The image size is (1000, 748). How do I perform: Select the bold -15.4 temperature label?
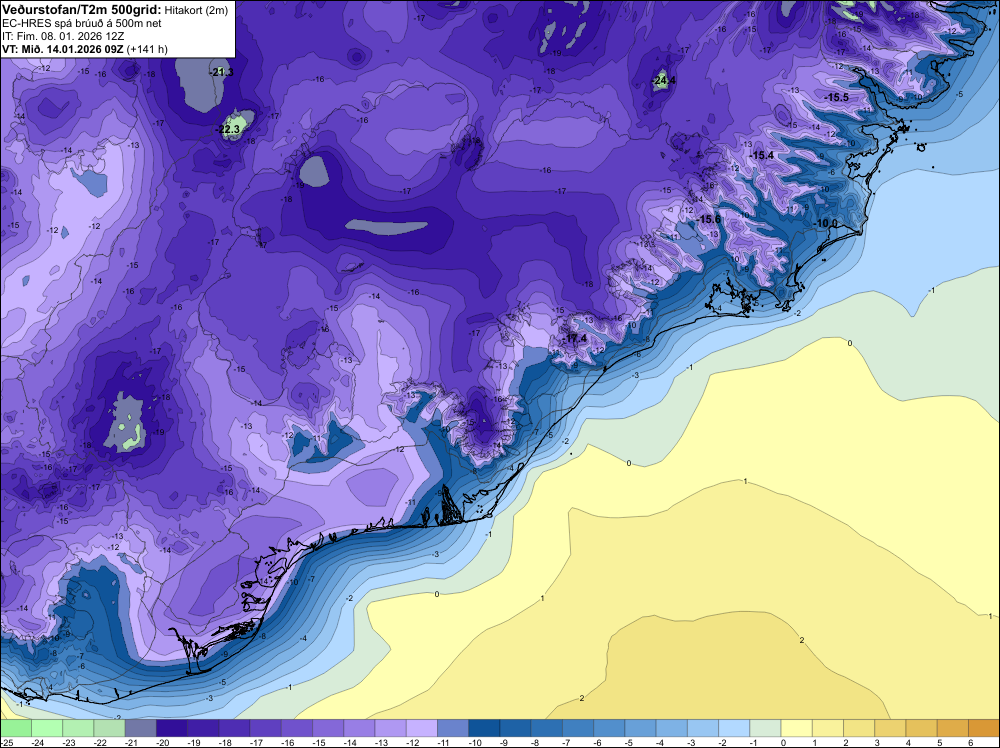pos(761,156)
